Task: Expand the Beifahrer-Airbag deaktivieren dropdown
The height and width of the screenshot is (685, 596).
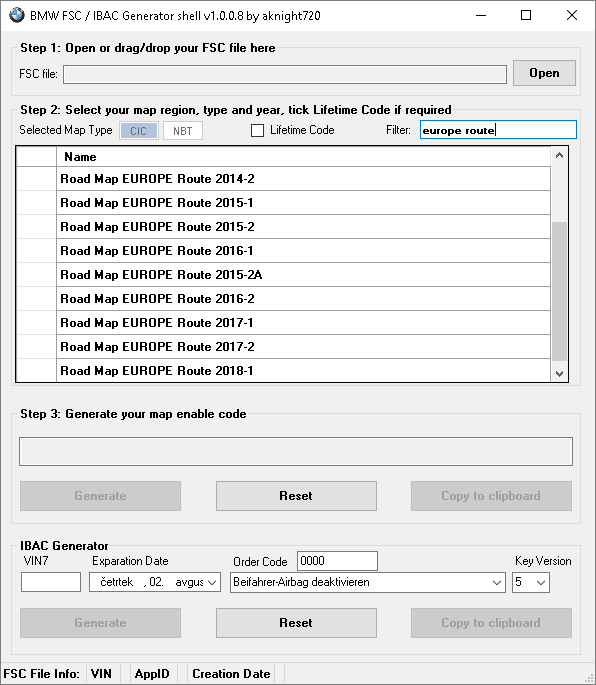Action: (x=496, y=582)
